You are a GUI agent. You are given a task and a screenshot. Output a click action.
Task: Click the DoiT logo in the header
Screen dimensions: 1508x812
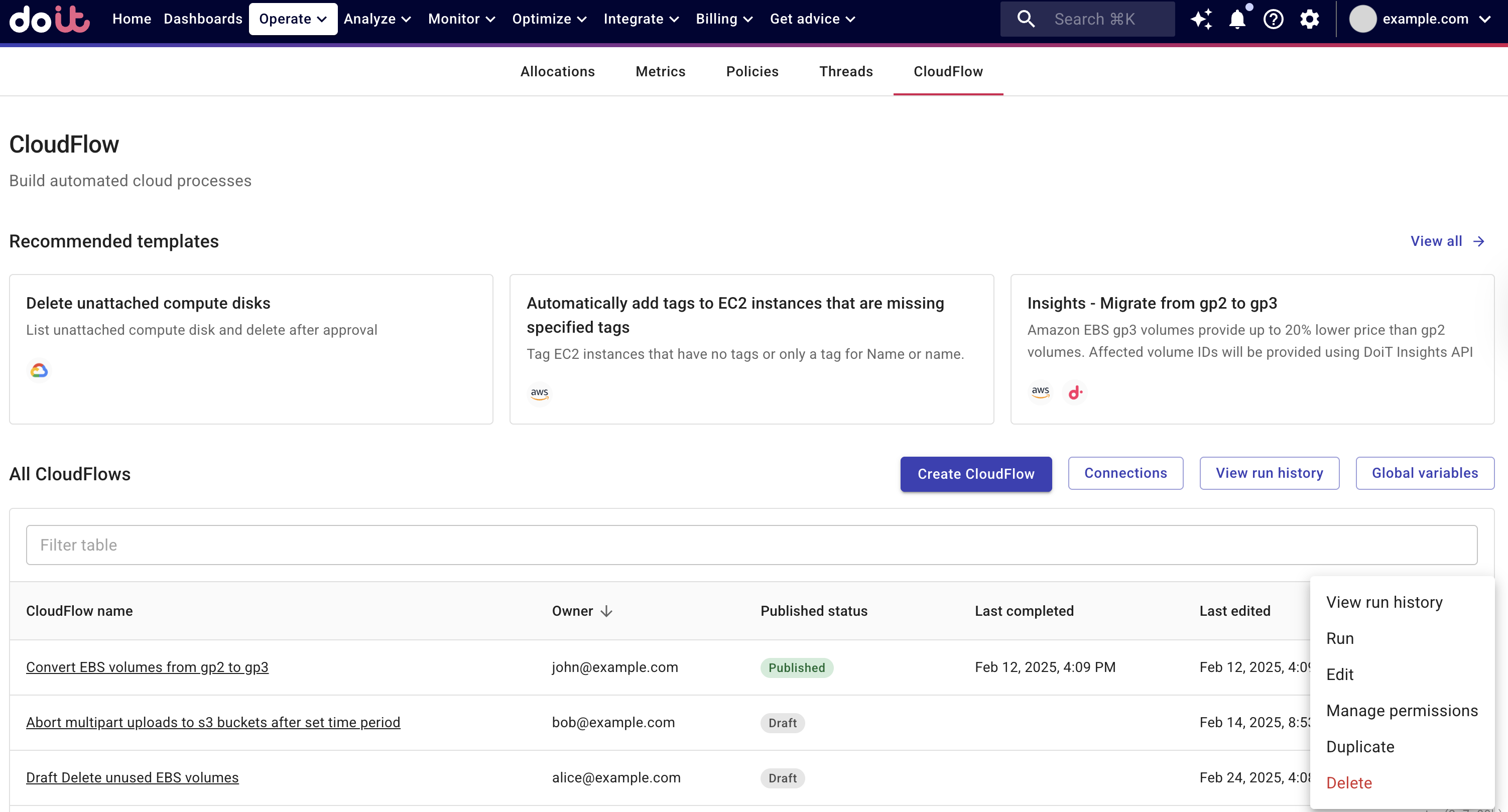point(50,19)
